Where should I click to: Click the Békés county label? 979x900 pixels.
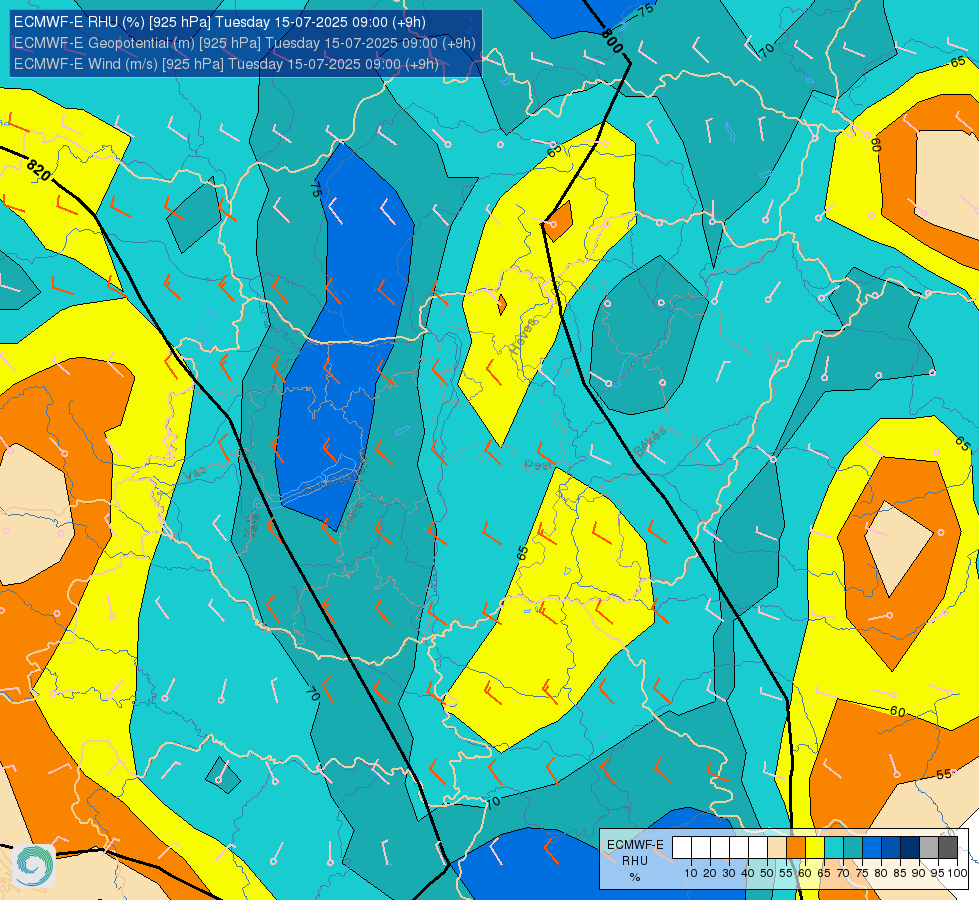[649, 442]
